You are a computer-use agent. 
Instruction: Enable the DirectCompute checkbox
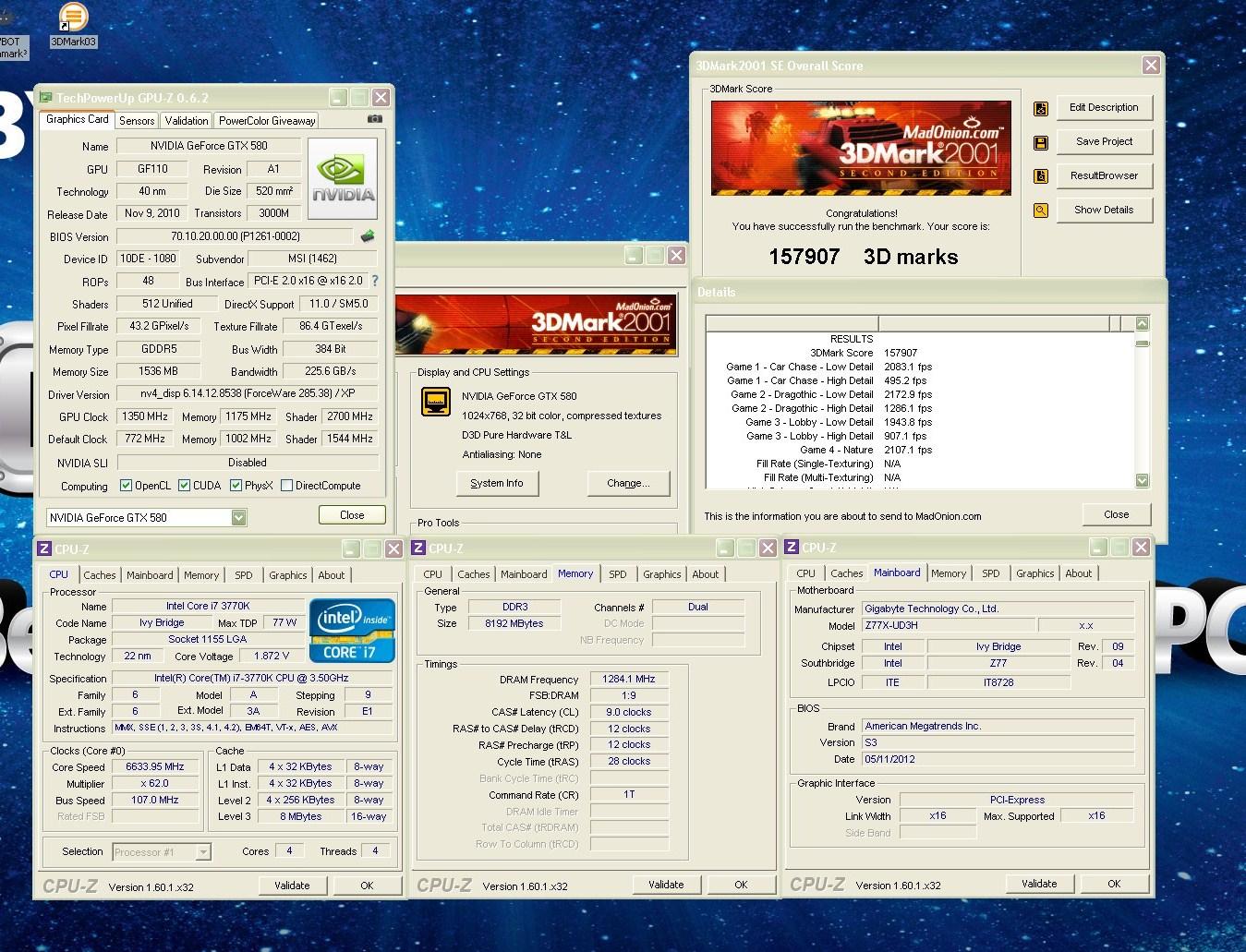click(x=287, y=486)
